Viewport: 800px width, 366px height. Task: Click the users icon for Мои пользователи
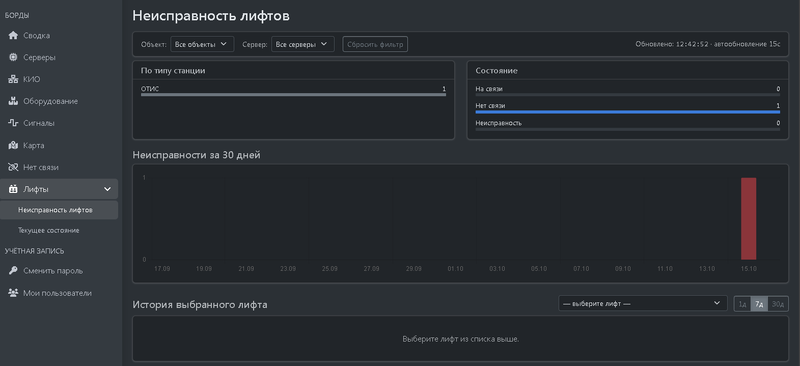point(13,293)
